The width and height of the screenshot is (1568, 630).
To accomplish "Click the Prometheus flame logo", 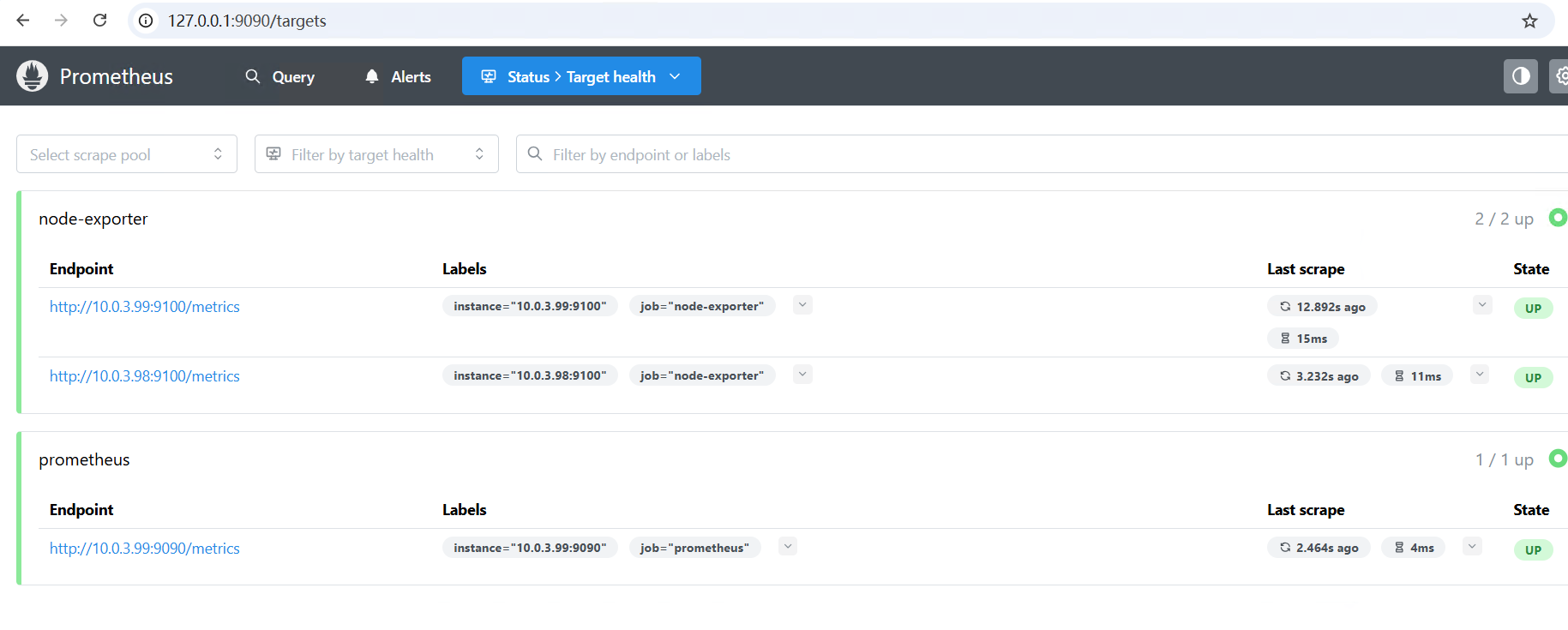I will tap(33, 76).
